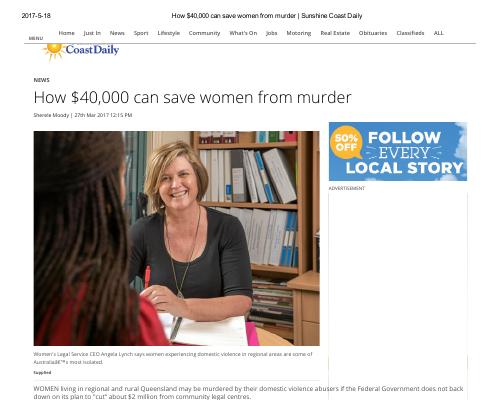Screen dimensions: 500x400
Task: Expand the ALL sections menu
Action: [x=438, y=33]
